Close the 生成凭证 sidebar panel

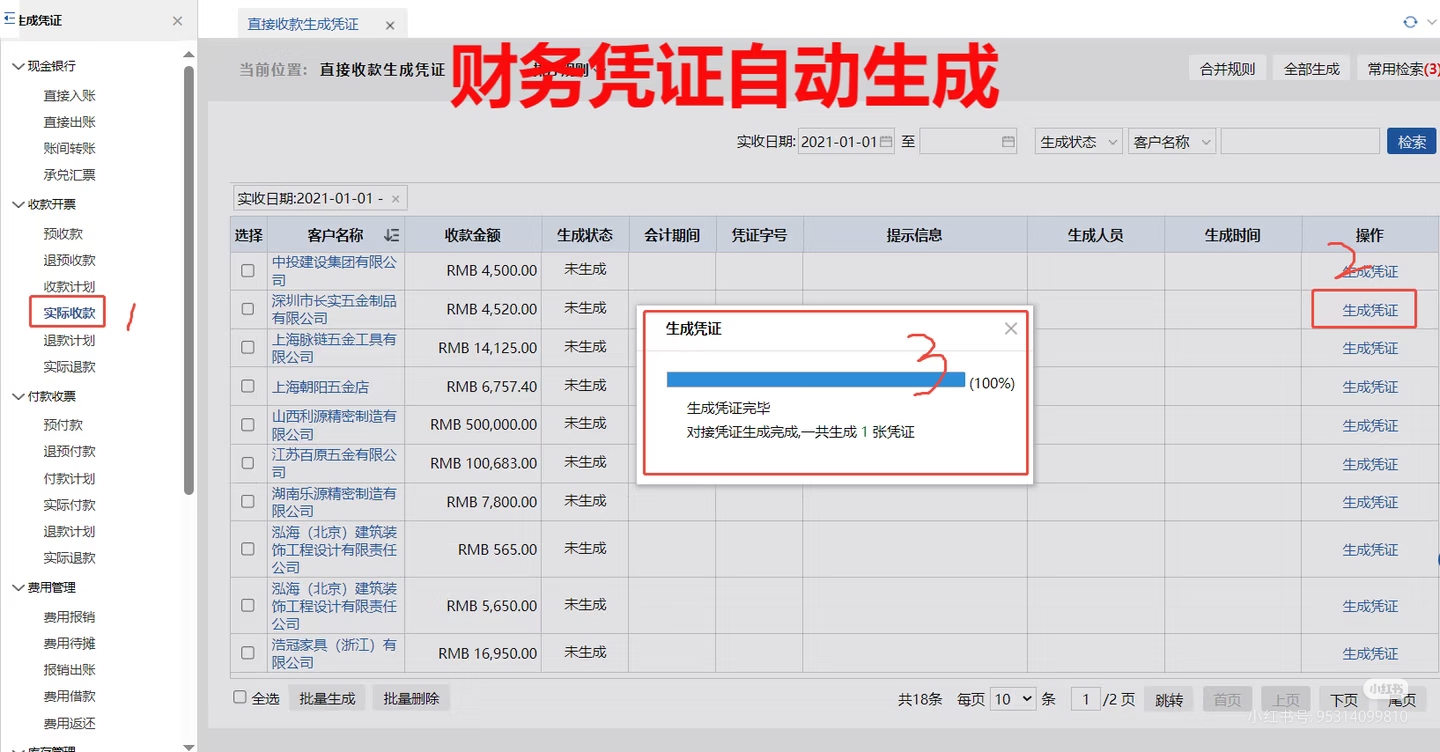(177, 21)
